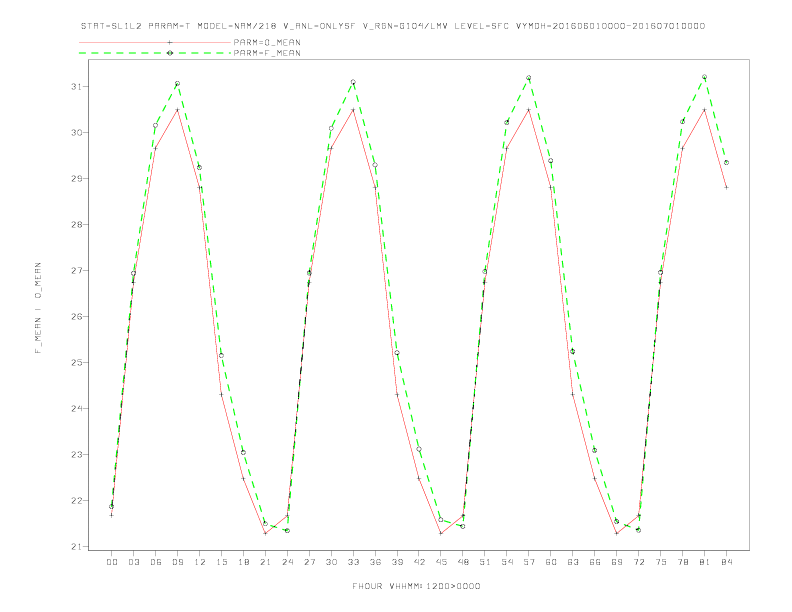Click F_MEAN circle marker at hour 15

click(x=221, y=355)
